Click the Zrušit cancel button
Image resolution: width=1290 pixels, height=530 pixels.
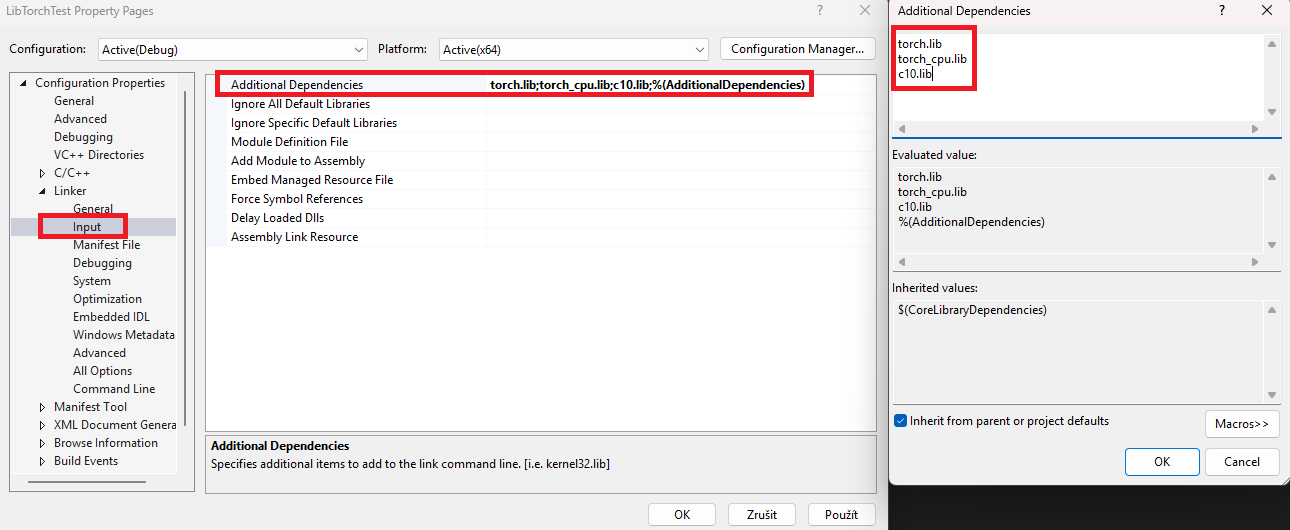point(761,515)
